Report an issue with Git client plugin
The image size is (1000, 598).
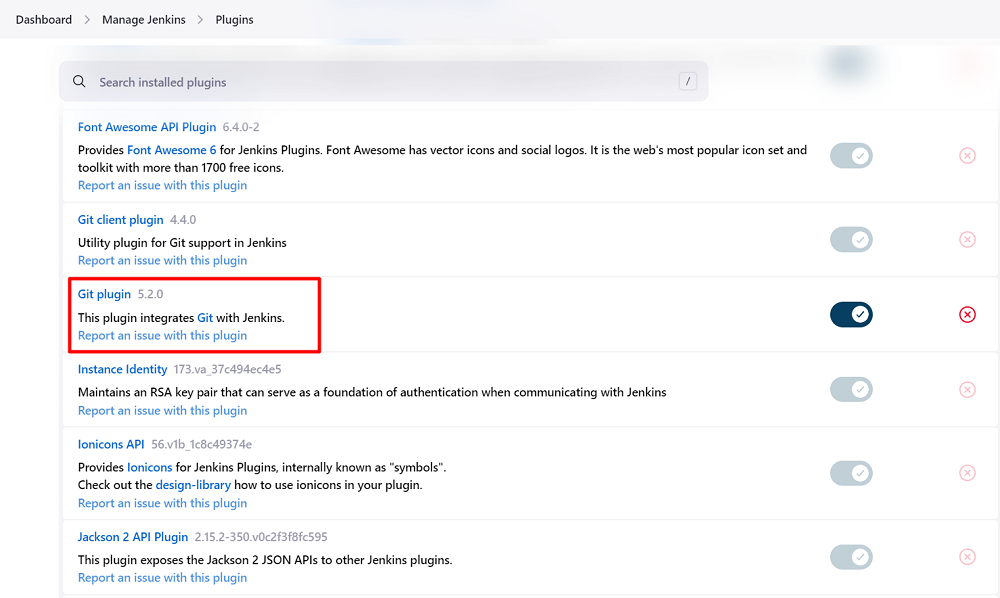[162, 260]
